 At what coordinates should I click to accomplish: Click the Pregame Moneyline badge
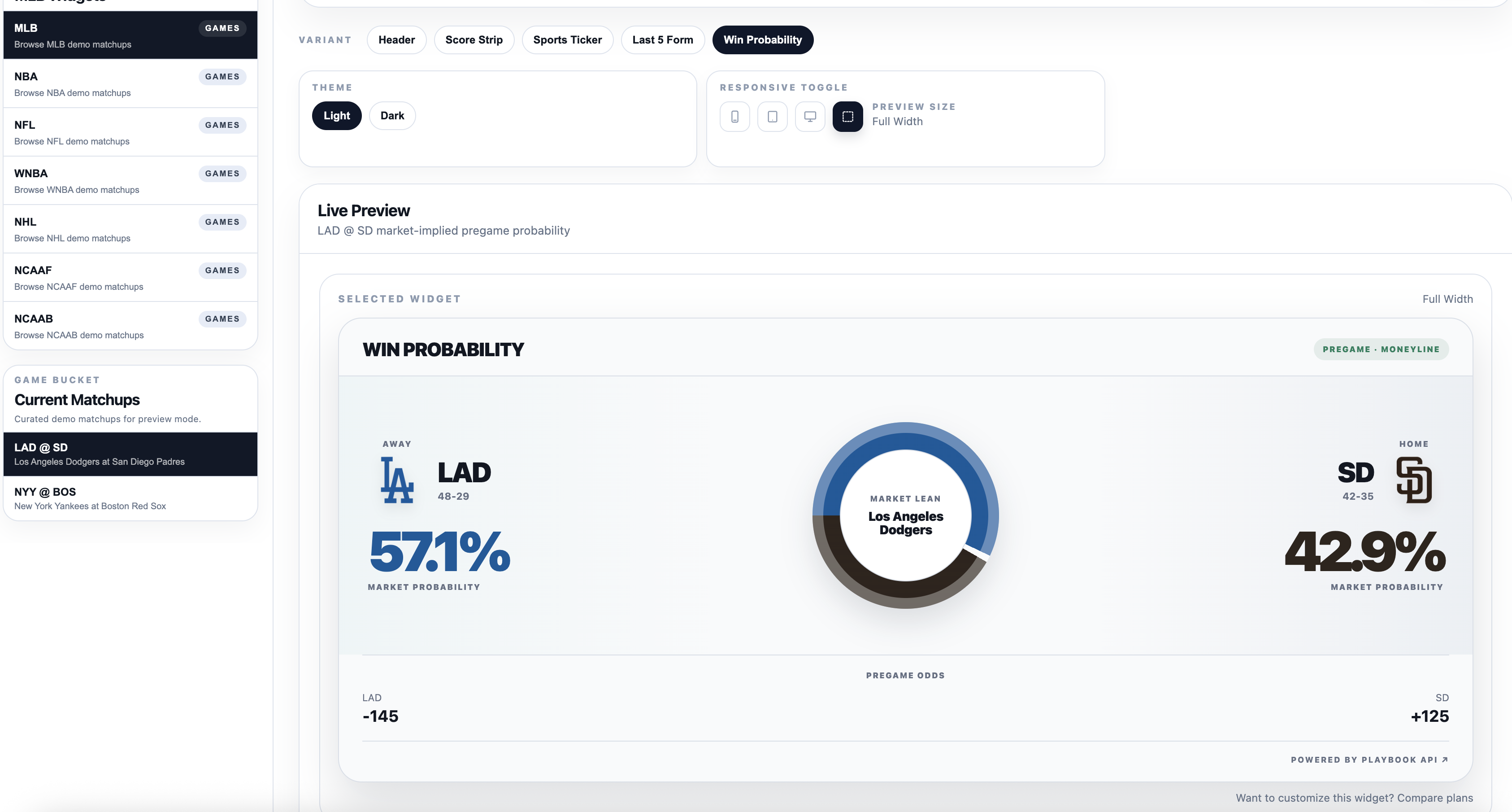click(1381, 349)
